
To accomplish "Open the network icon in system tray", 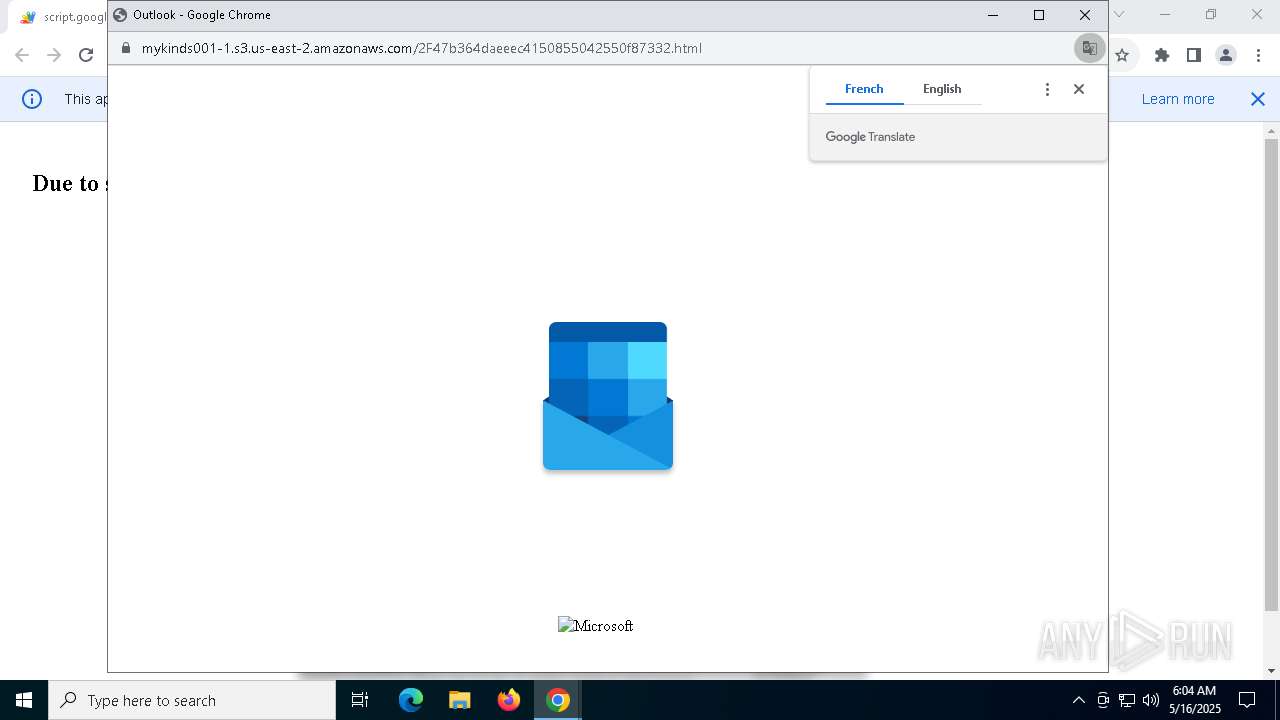I will (x=1126, y=700).
